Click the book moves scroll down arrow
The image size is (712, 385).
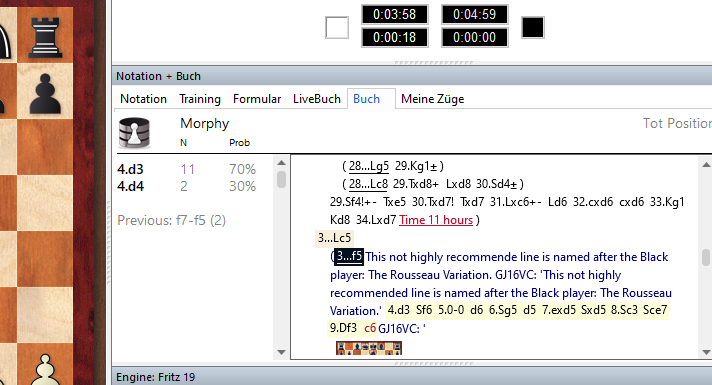[x=282, y=352]
